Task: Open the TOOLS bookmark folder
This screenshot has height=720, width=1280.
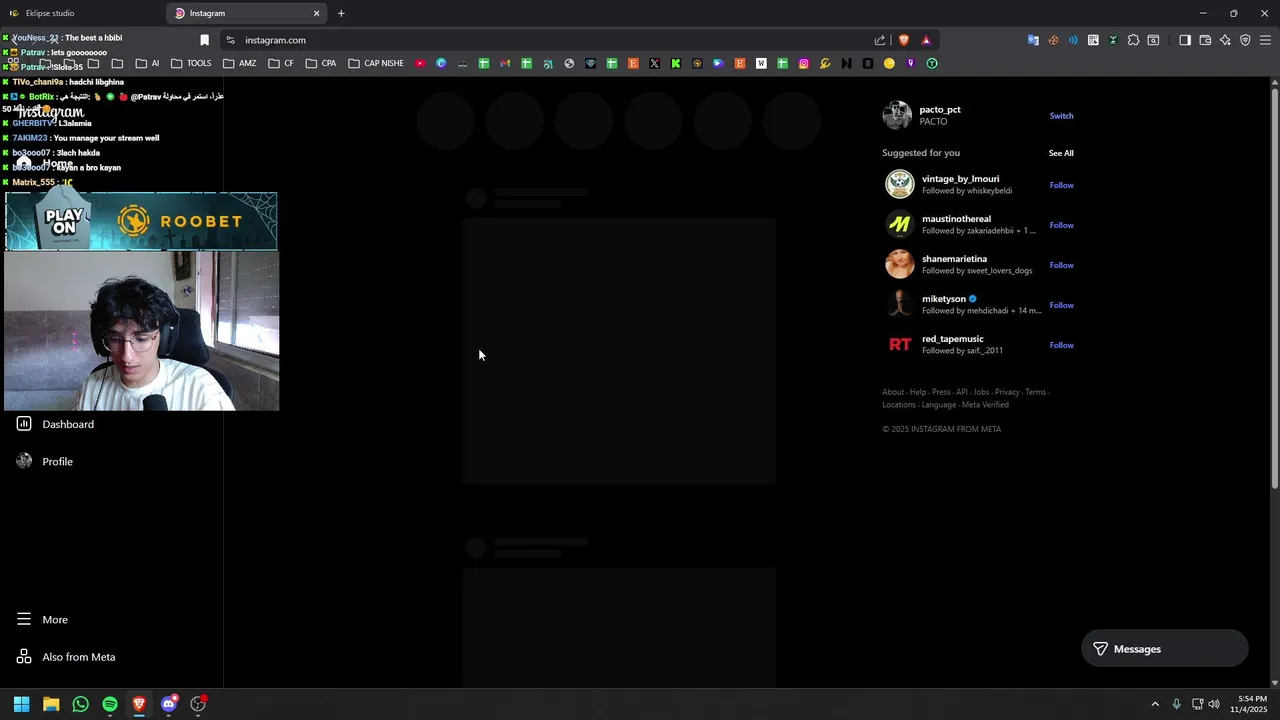Action: coord(191,63)
